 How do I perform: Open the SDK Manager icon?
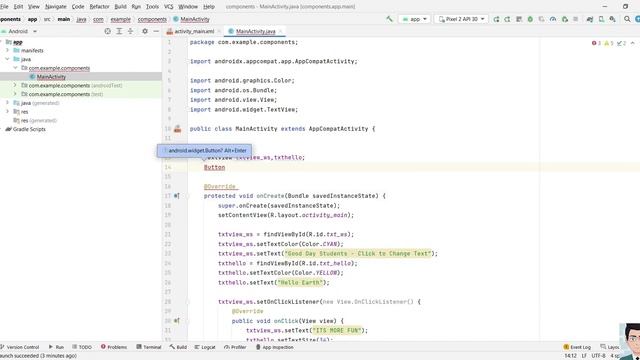613,19
